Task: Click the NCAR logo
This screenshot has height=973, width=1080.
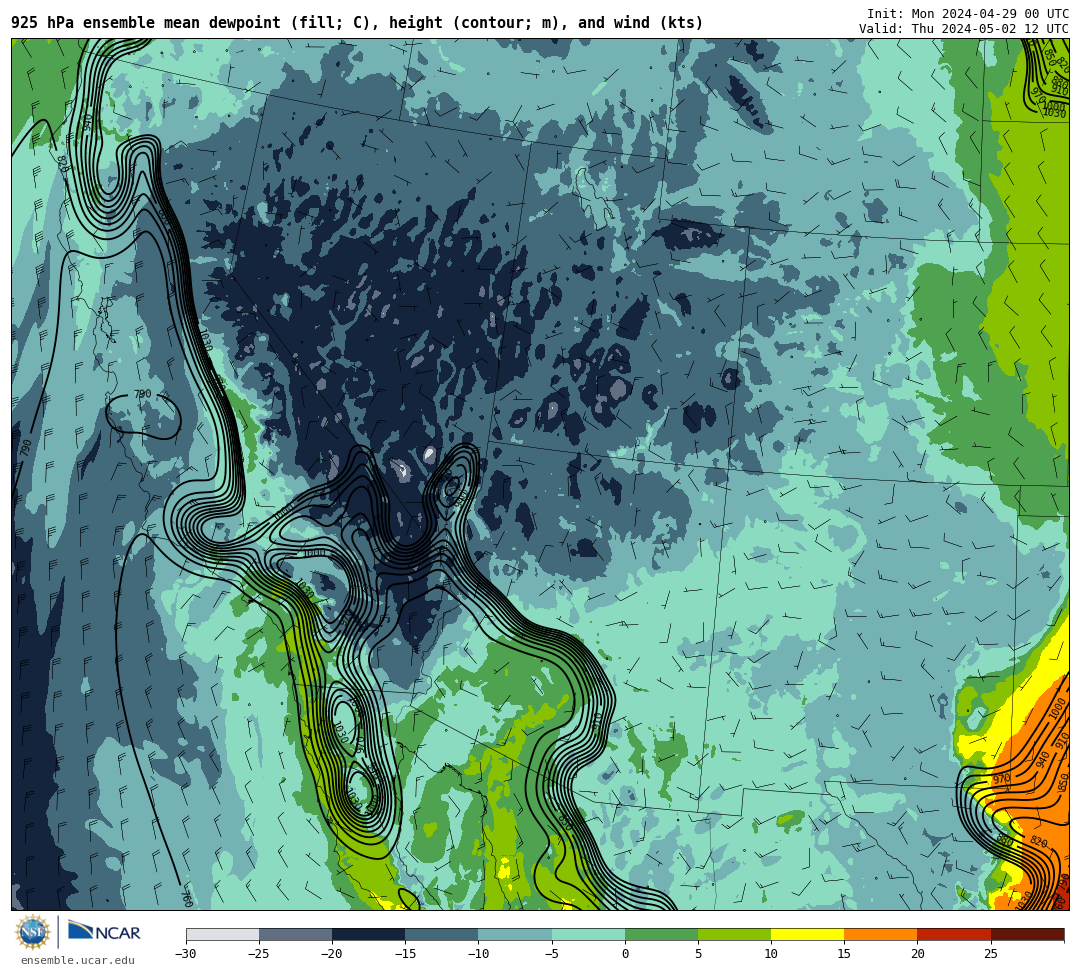Action: click(105, 932)
